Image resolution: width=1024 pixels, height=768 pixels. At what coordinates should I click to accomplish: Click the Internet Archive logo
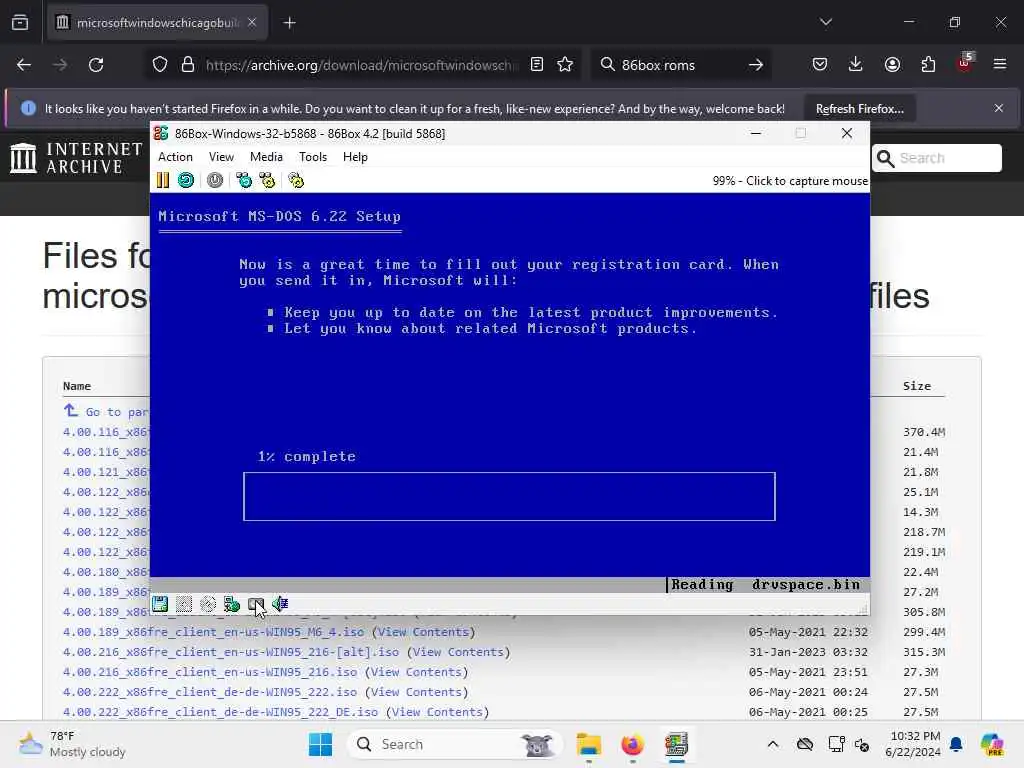[x=76, y=158]
